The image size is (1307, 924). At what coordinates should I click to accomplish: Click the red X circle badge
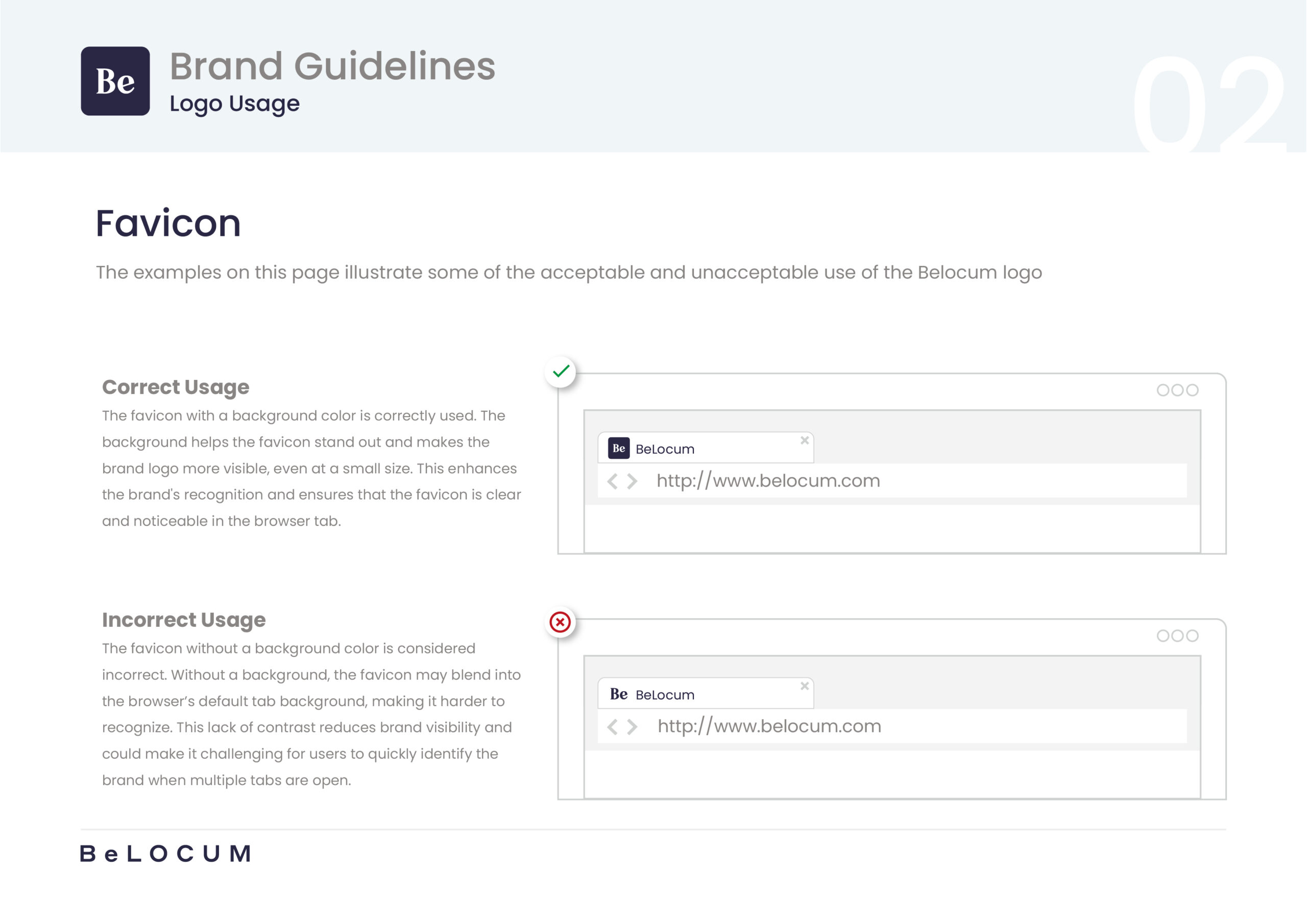(560, 622)
